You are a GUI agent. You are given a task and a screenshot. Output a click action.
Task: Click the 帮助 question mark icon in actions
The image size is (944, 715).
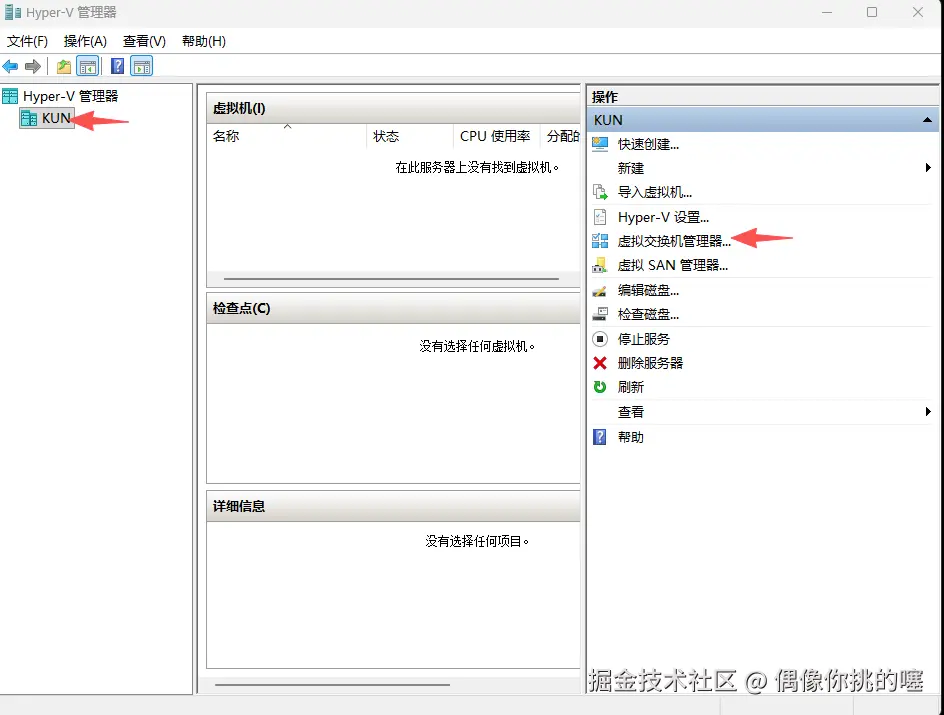[x=600, y=437]
